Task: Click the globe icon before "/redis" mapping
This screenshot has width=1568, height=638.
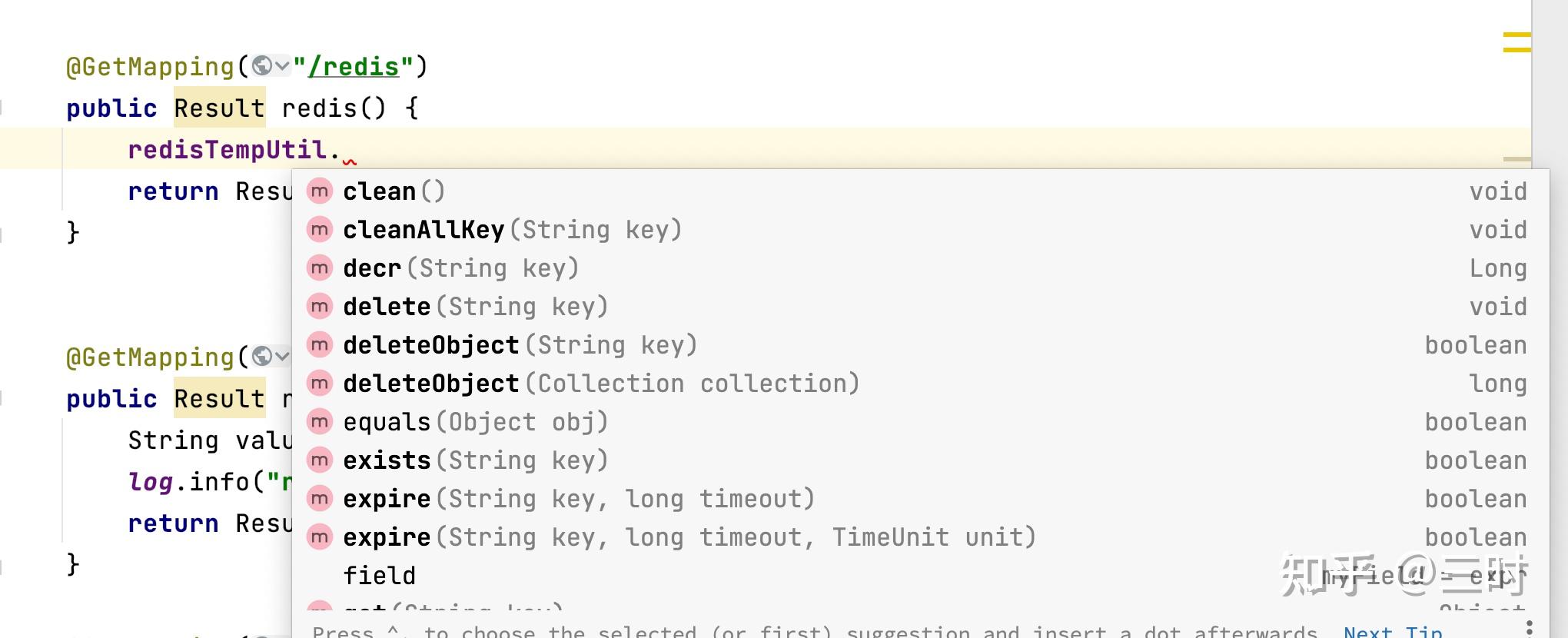Action: pyautogui.click(x=262, y=66)
